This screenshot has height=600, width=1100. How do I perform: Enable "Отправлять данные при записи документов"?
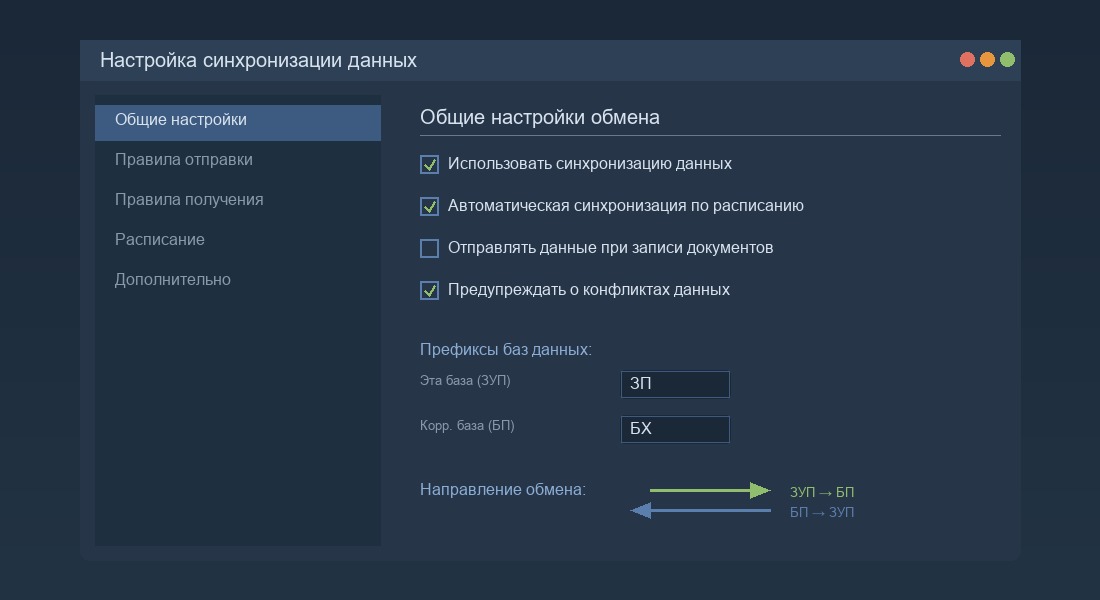(x=429, y=248)
